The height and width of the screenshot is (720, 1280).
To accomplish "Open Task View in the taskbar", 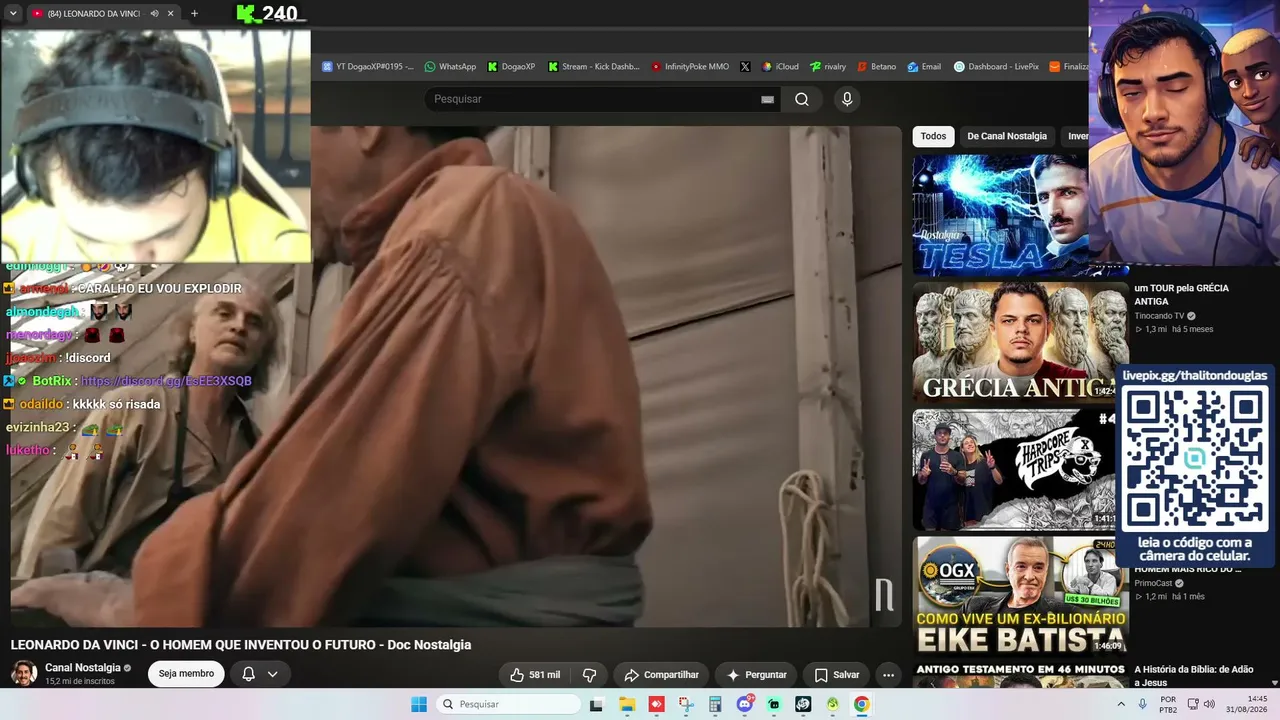I will (x=597, y=704).
